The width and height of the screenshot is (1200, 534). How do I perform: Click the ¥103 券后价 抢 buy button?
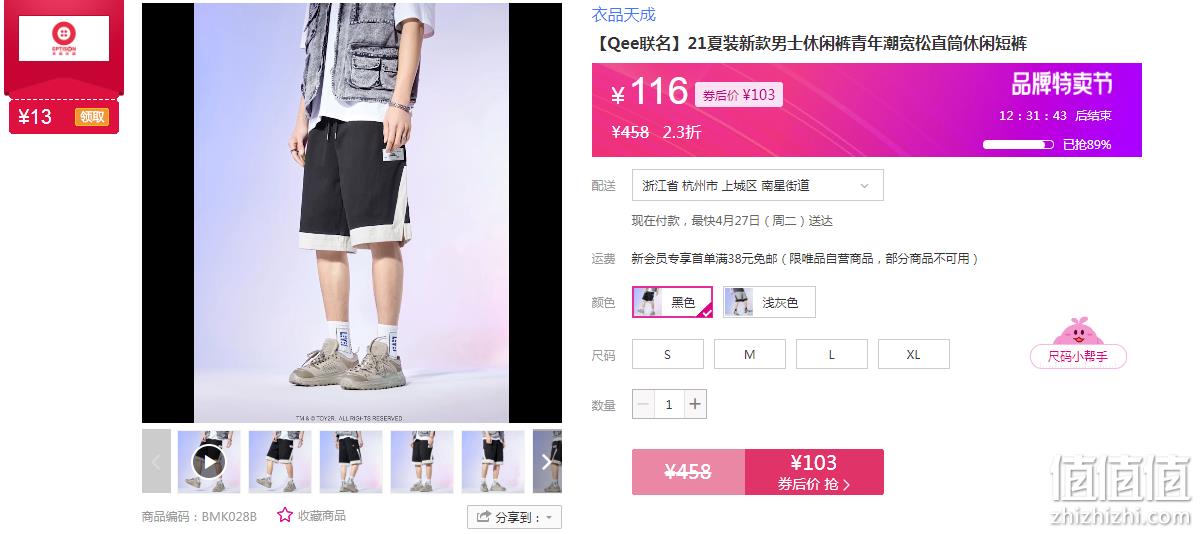814,472
